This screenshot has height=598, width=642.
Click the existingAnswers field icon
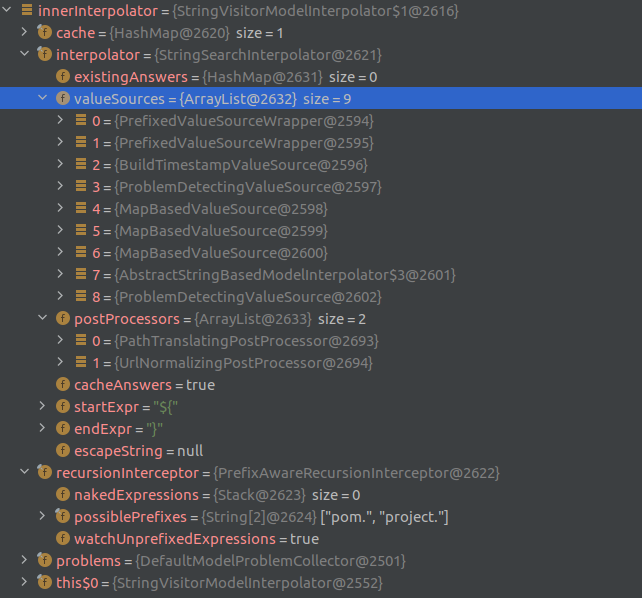pyautogui.click(x=63, y=76)
